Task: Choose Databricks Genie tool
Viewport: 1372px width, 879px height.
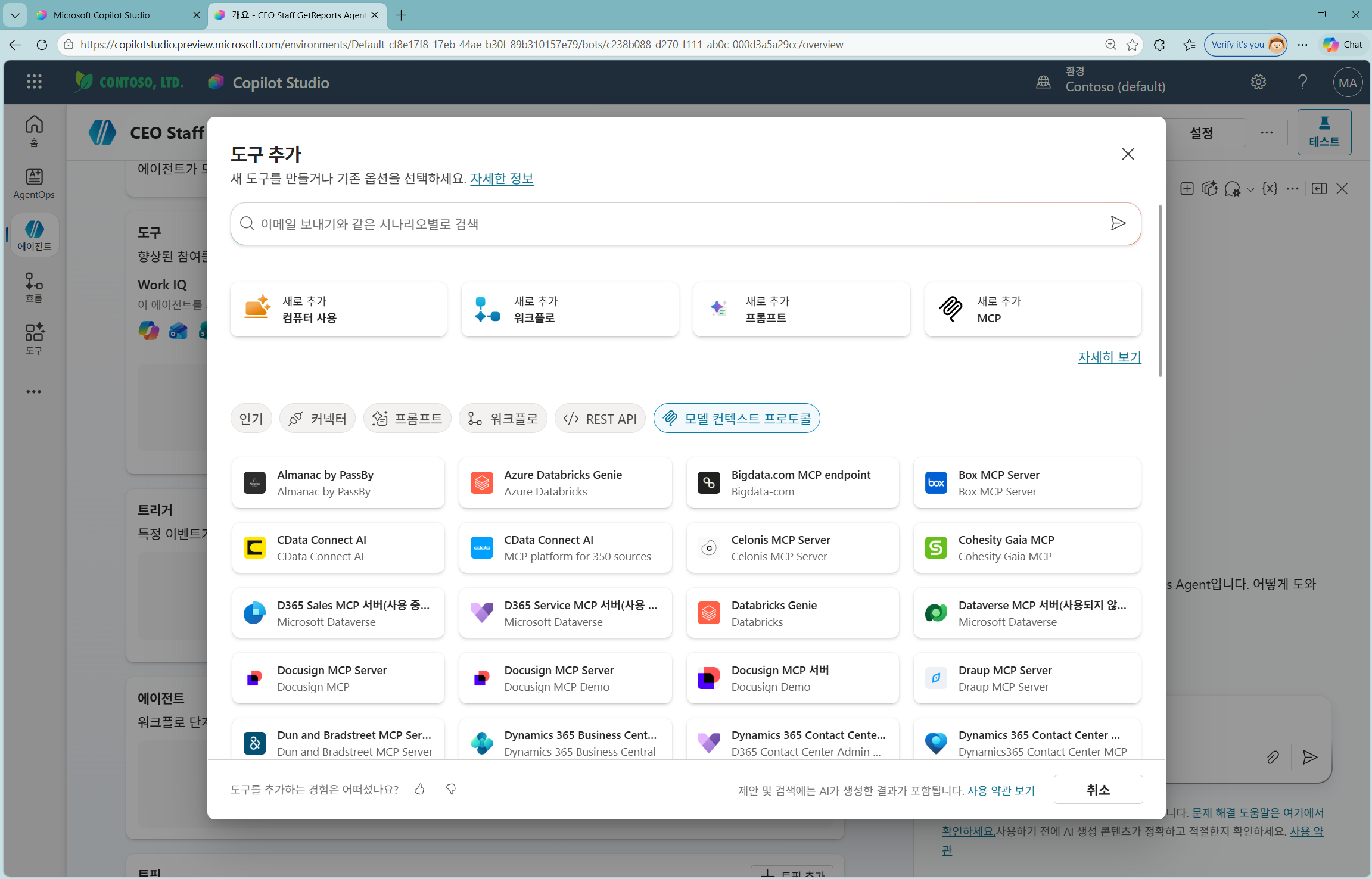Action: 792,613
